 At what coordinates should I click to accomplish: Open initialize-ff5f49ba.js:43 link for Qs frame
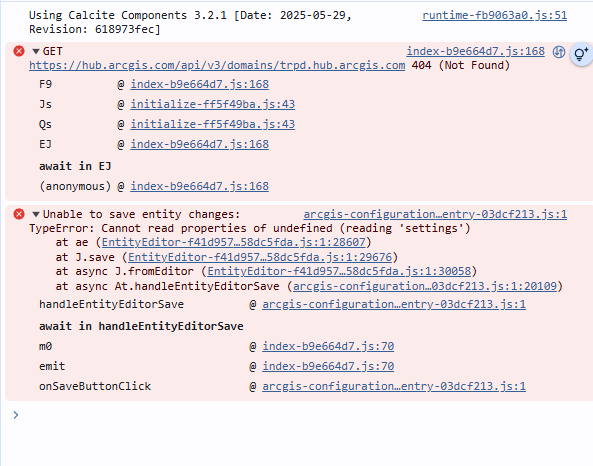click(x=213, y=124)
